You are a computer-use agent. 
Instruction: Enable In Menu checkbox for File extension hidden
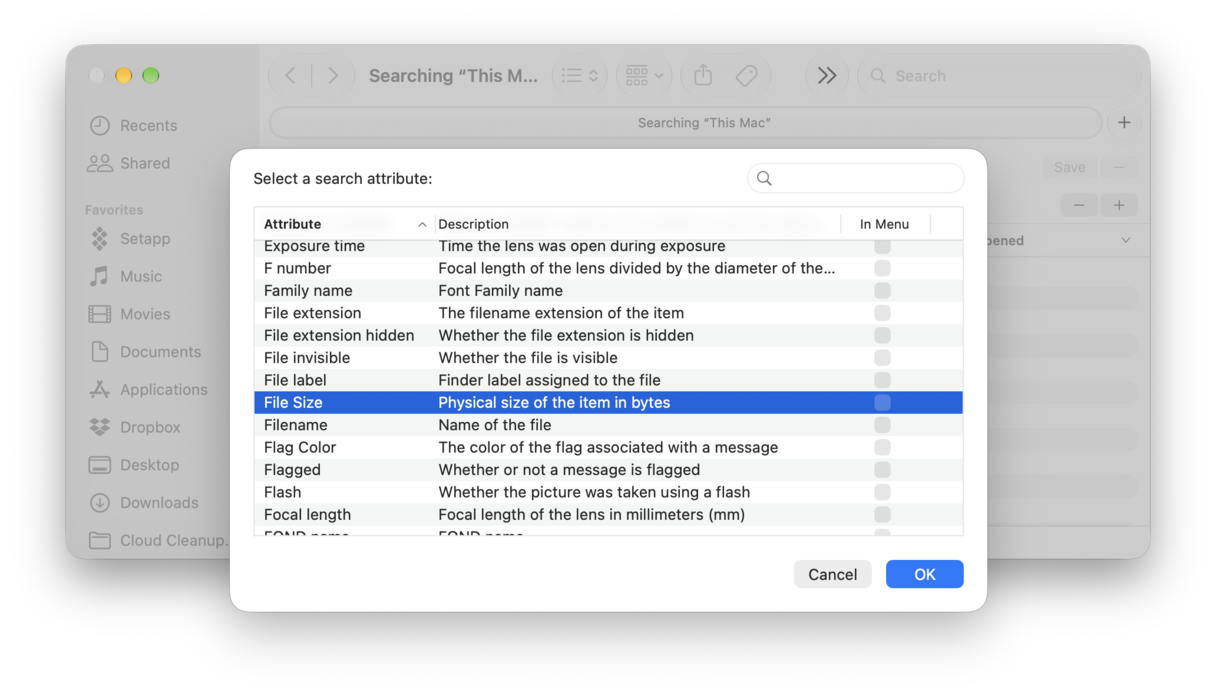tap(882, 335)
